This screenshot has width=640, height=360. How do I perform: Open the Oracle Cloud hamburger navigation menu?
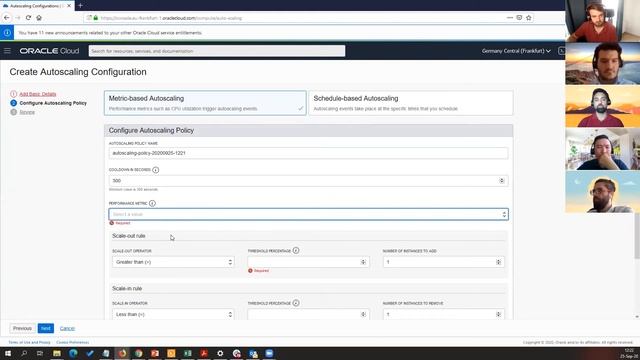tap(7, 51)
